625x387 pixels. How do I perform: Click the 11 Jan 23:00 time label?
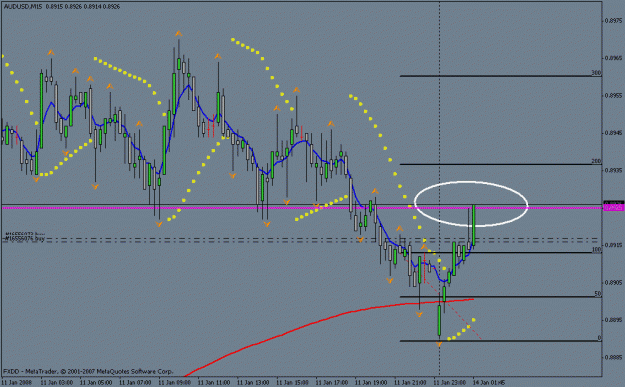coord(450,383)
